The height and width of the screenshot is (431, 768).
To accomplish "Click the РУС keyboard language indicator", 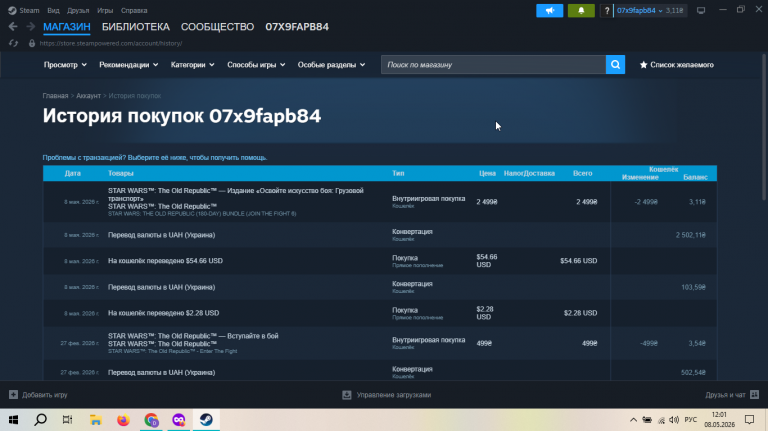I will coord(691,420).
